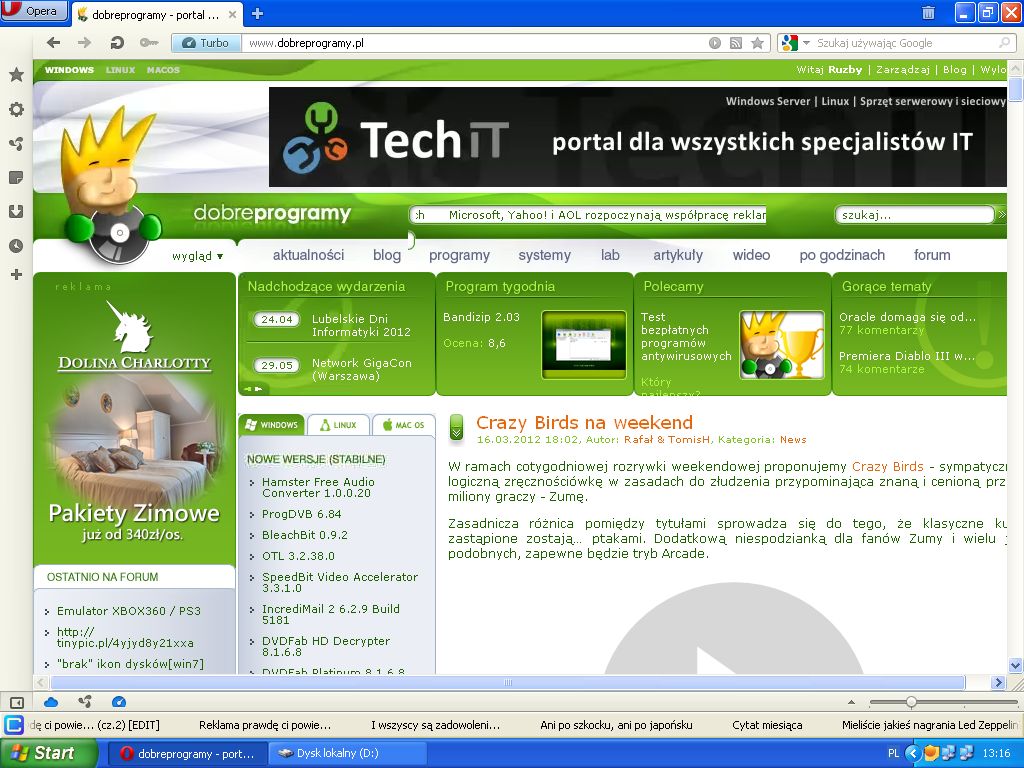Image resolution: width=1024 pixels, height=768 pixels.
Task: Switch to the Windows software tab
Action: coord(272,425)
